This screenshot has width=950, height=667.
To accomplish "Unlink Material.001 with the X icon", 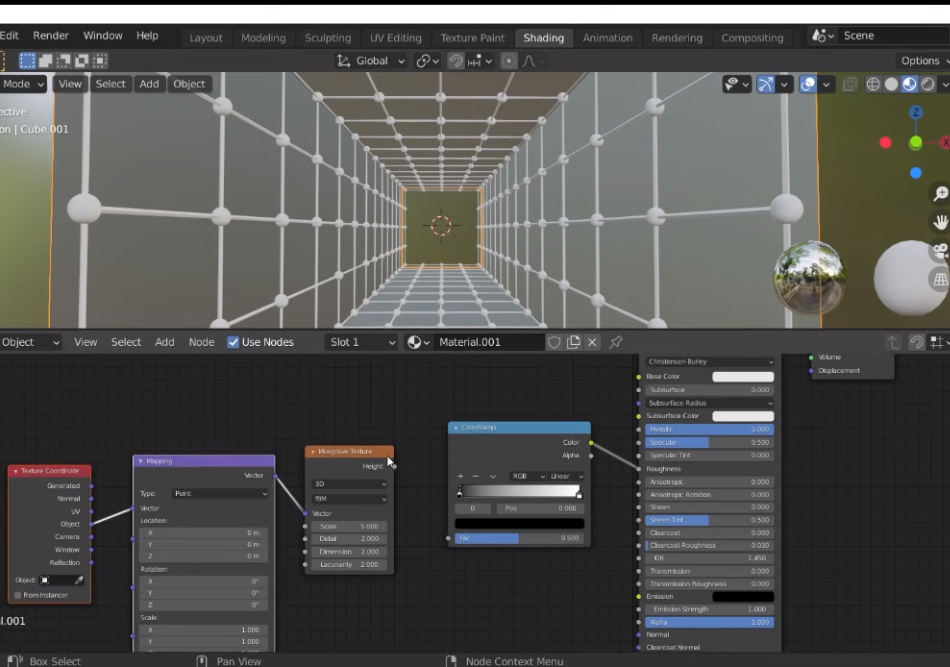I will tap(593, 342).
